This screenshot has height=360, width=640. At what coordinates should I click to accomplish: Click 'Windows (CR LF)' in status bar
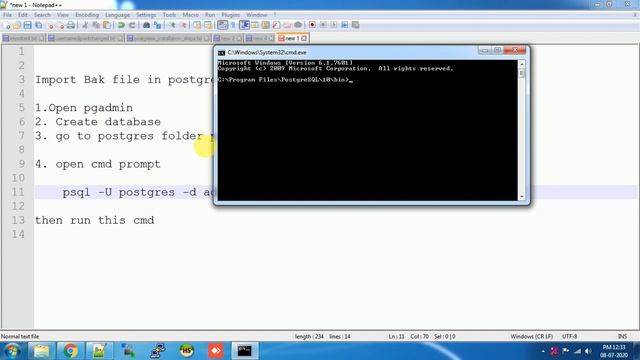(531, 336)
